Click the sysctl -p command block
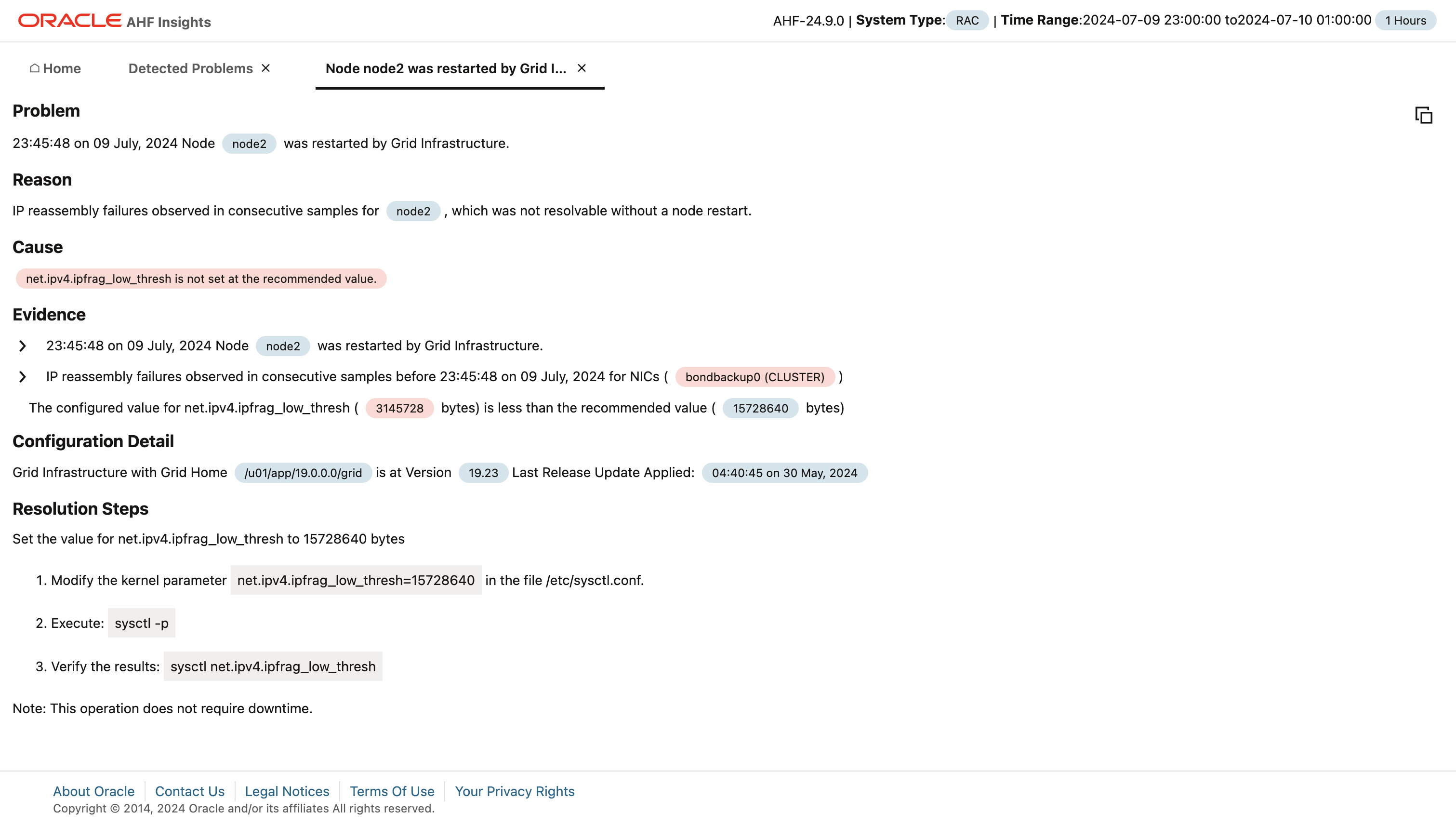 [x=142, y=623]
